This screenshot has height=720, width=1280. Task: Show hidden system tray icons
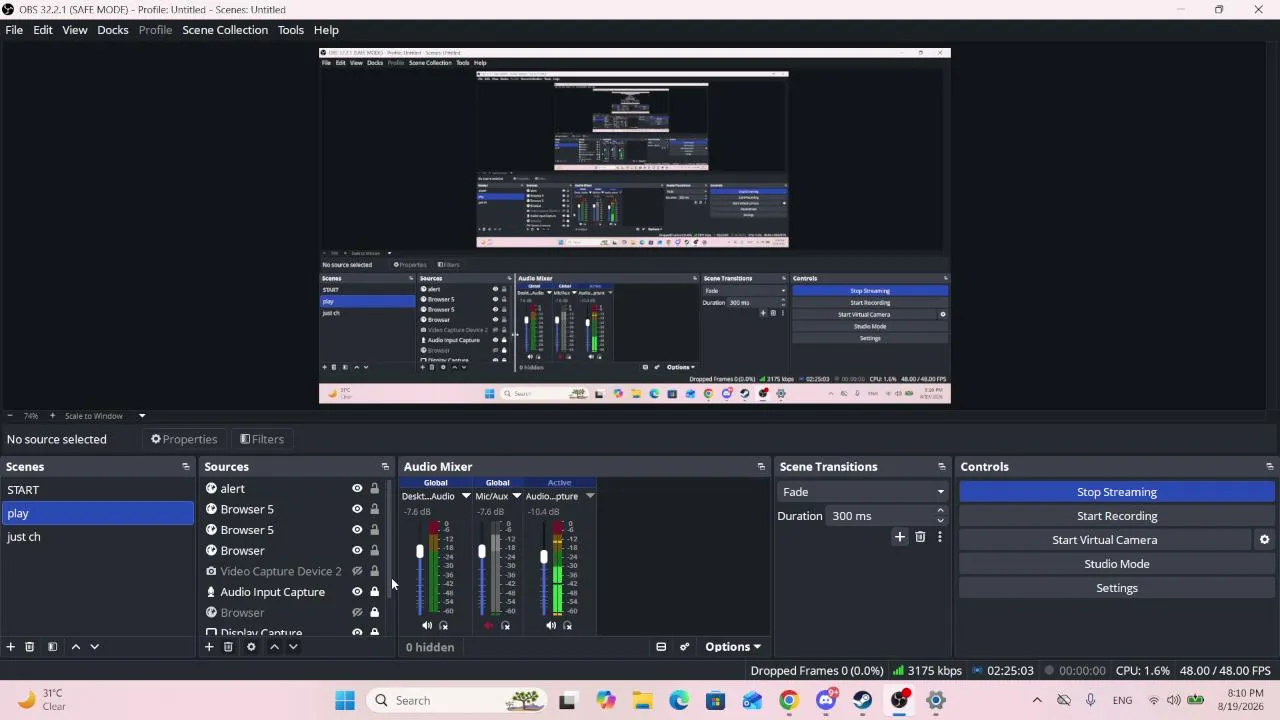[x=1037, y=701]
